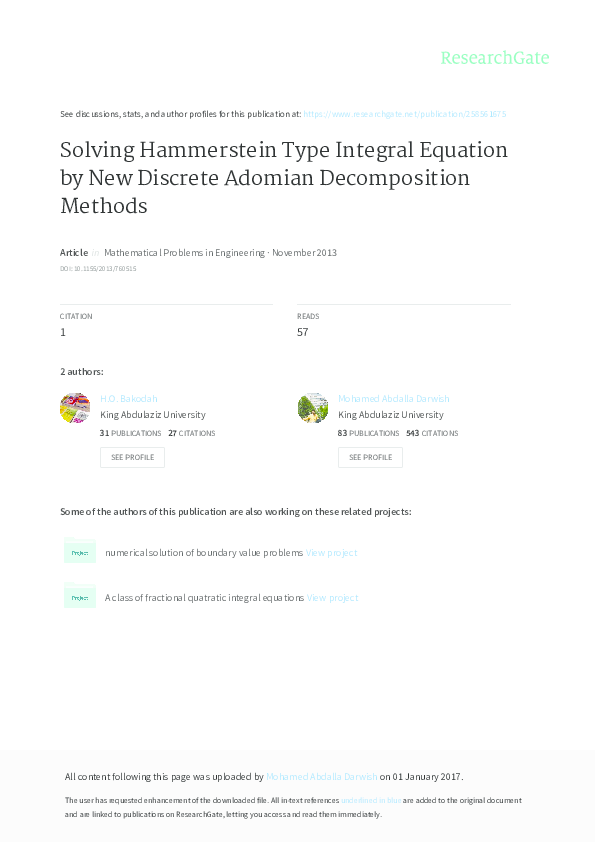Select the Article type label
The height and width of the screenshot is (842, 595).
pos(73,252)
